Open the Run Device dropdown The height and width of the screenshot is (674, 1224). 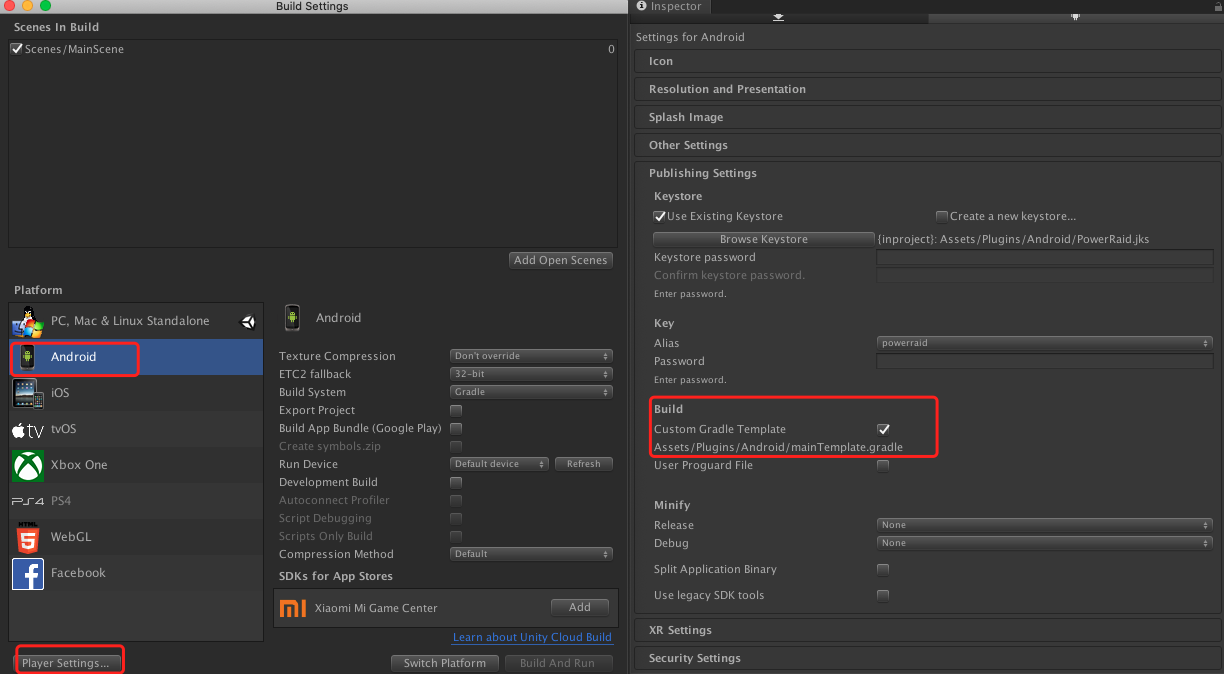coord(500,464)
